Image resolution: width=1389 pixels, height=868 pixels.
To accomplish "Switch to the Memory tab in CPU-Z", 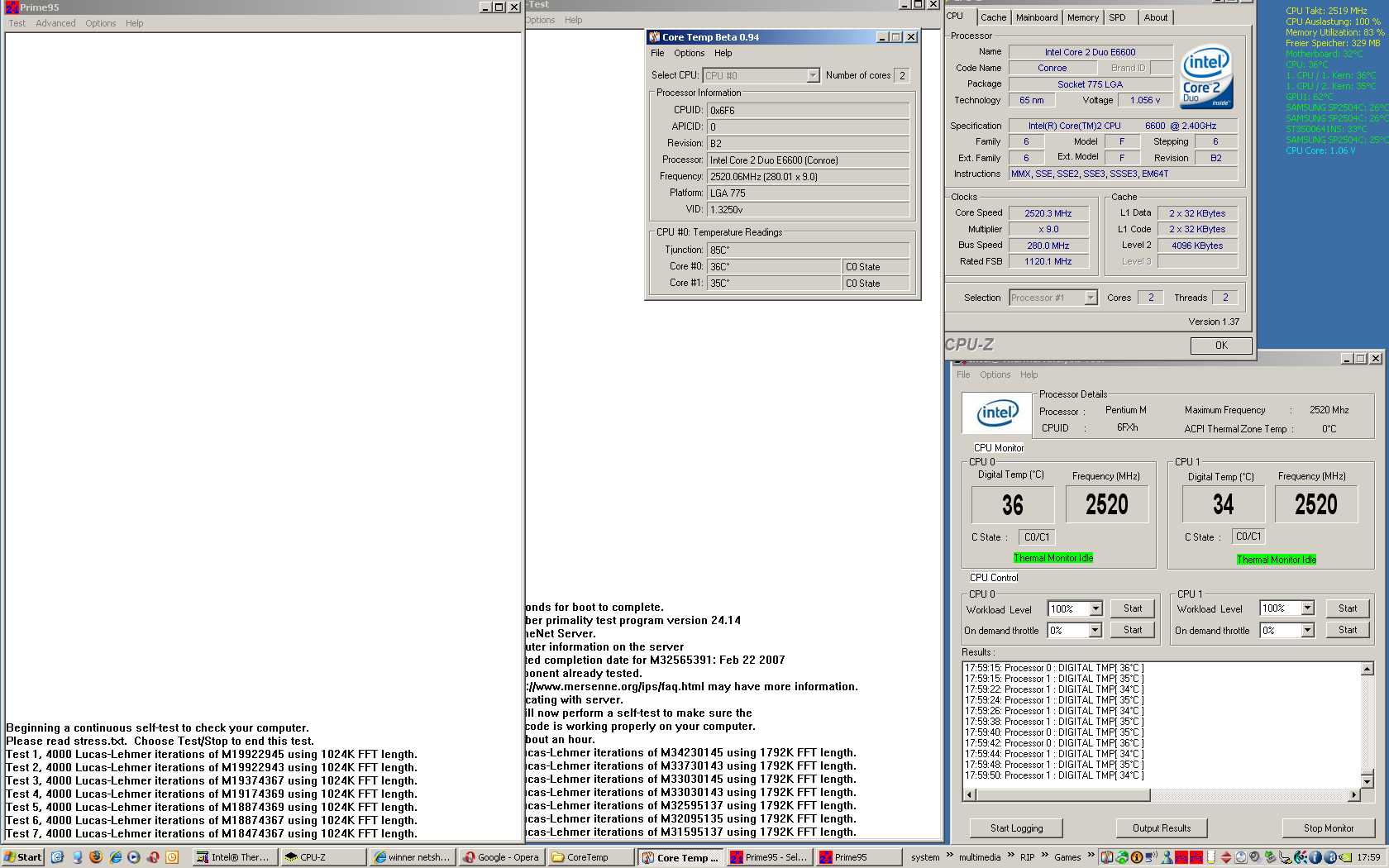I will (x=1083, y=17).
